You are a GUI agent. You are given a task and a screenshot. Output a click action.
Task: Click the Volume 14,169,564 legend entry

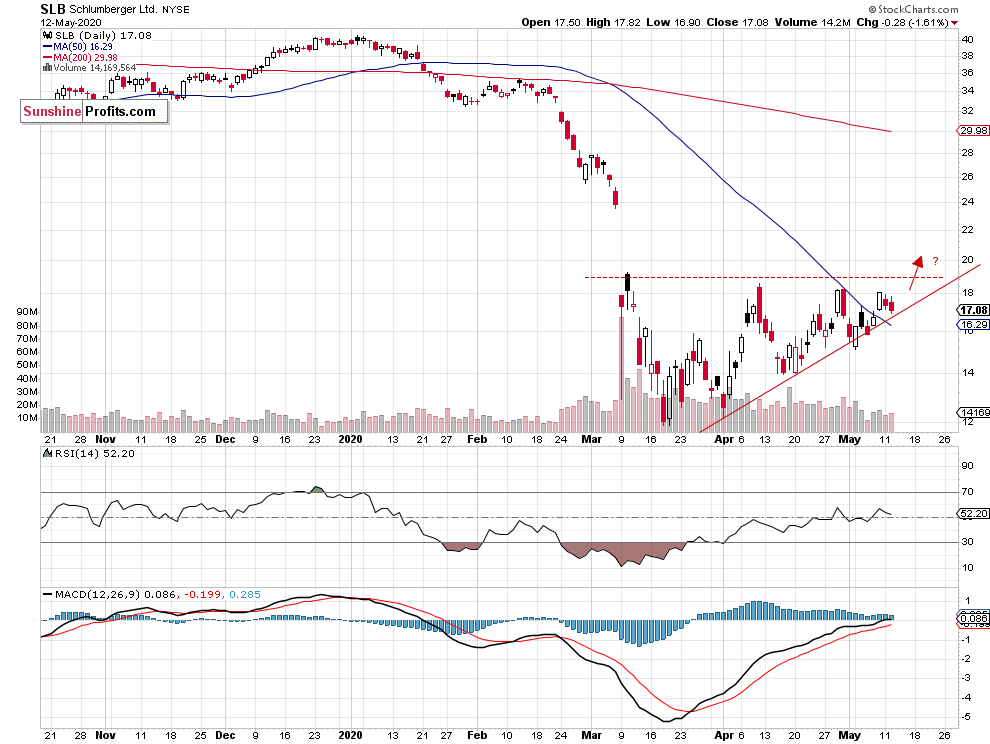click(x=95, y=68)
